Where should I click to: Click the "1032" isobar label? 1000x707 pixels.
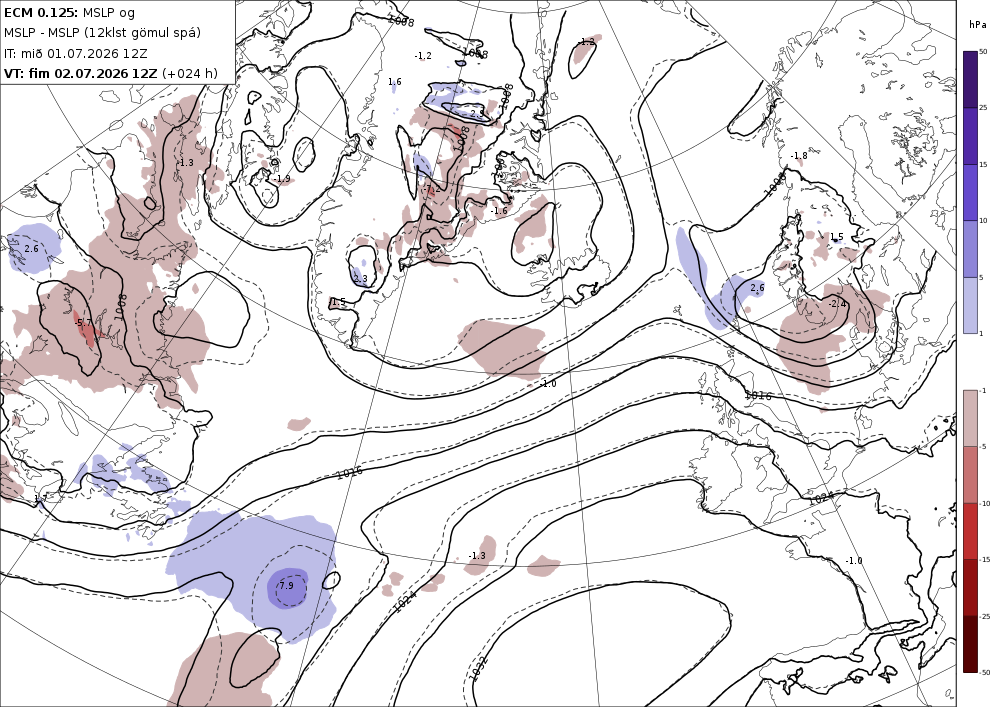478,668
